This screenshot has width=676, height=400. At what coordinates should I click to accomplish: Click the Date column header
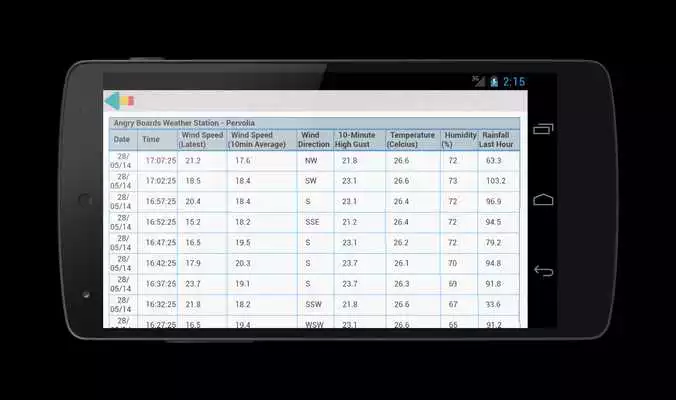pos(122,139)
